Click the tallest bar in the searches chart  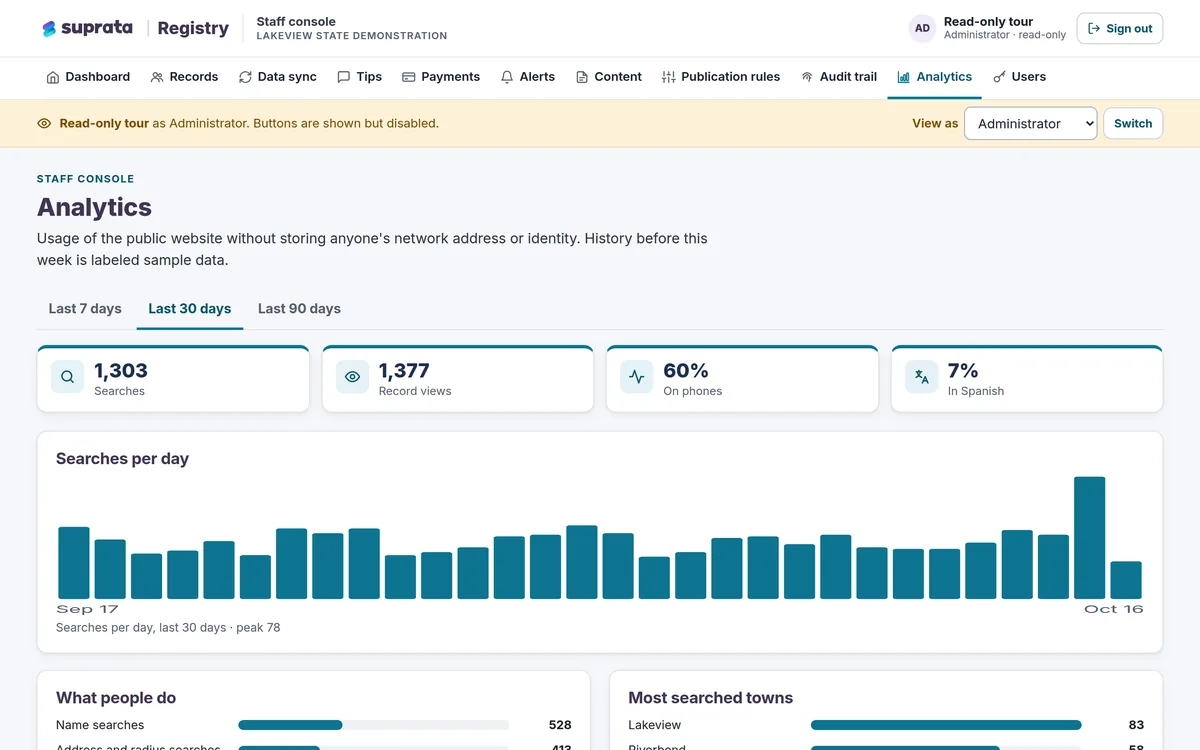[1090, 538]
